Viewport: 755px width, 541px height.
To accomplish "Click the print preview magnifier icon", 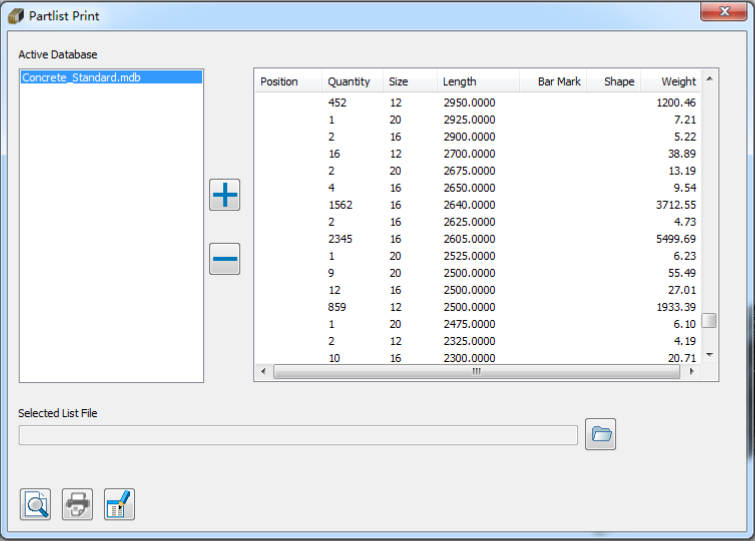I will (x=35, y=505).
